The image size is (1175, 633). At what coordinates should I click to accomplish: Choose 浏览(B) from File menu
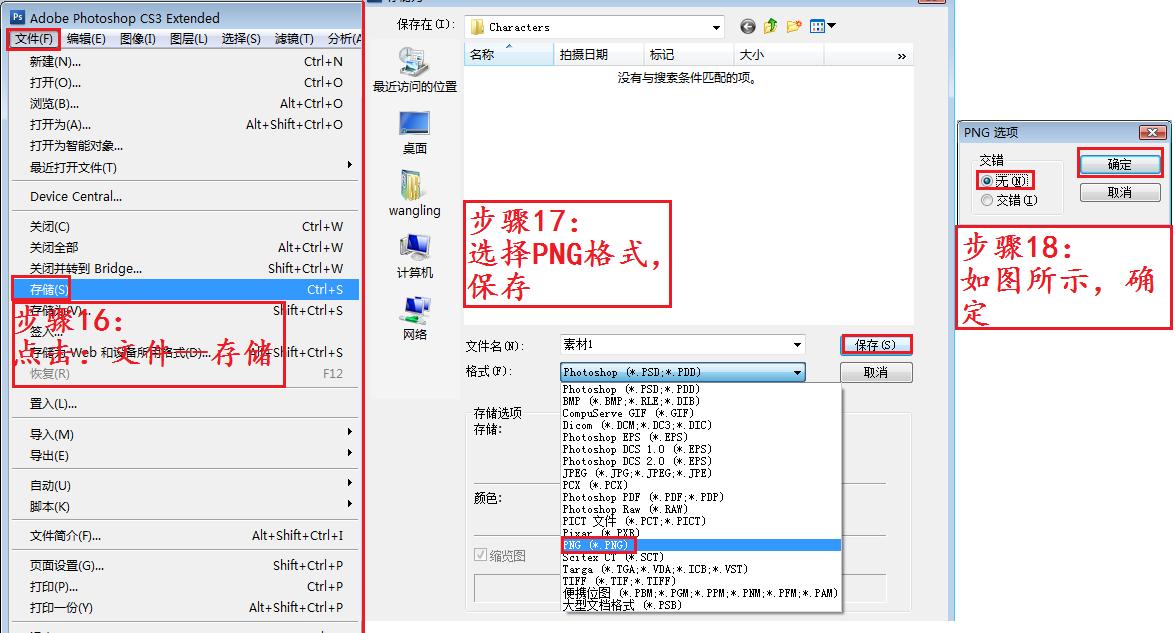pyautogui.click(x=186, y=103)
